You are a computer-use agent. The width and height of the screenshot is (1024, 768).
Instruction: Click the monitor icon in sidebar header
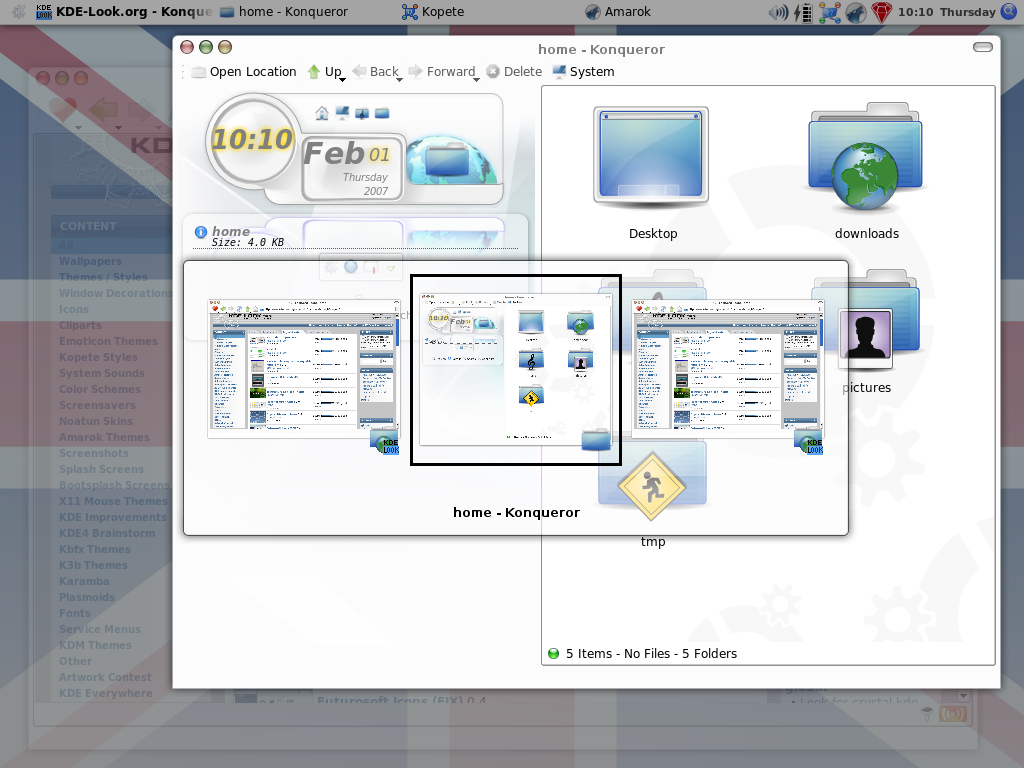342,113
